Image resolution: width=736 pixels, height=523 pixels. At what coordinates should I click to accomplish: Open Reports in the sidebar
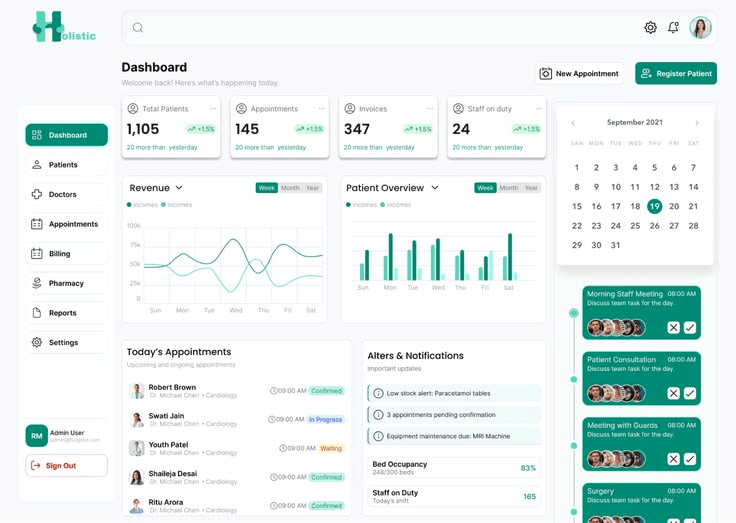click(x=66, y=313)
